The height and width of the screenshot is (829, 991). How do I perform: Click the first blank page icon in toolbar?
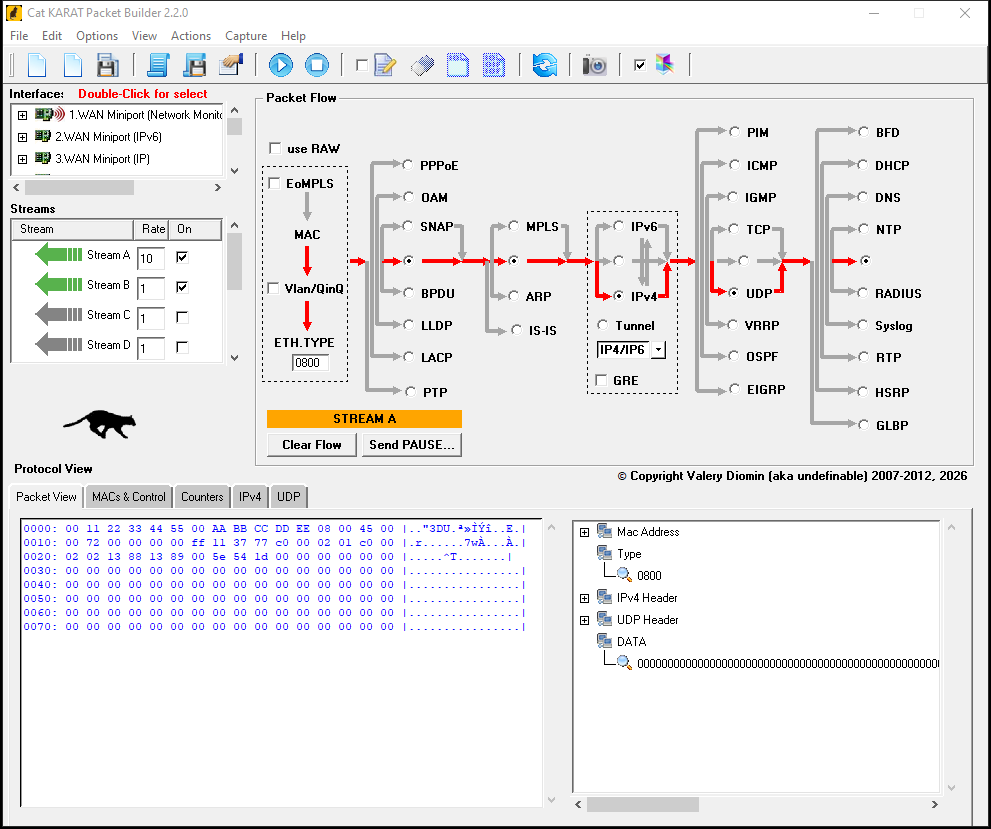coord(37,65)
